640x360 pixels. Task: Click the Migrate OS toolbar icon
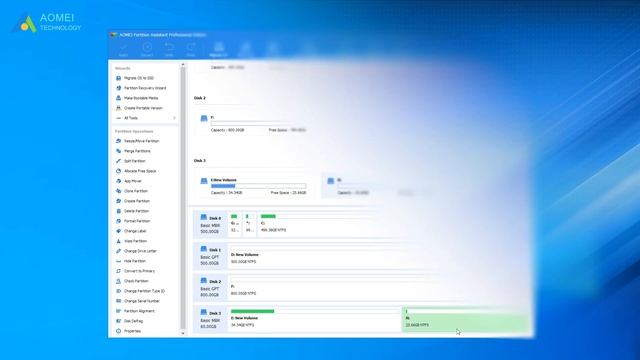click(x=218, y=49)
